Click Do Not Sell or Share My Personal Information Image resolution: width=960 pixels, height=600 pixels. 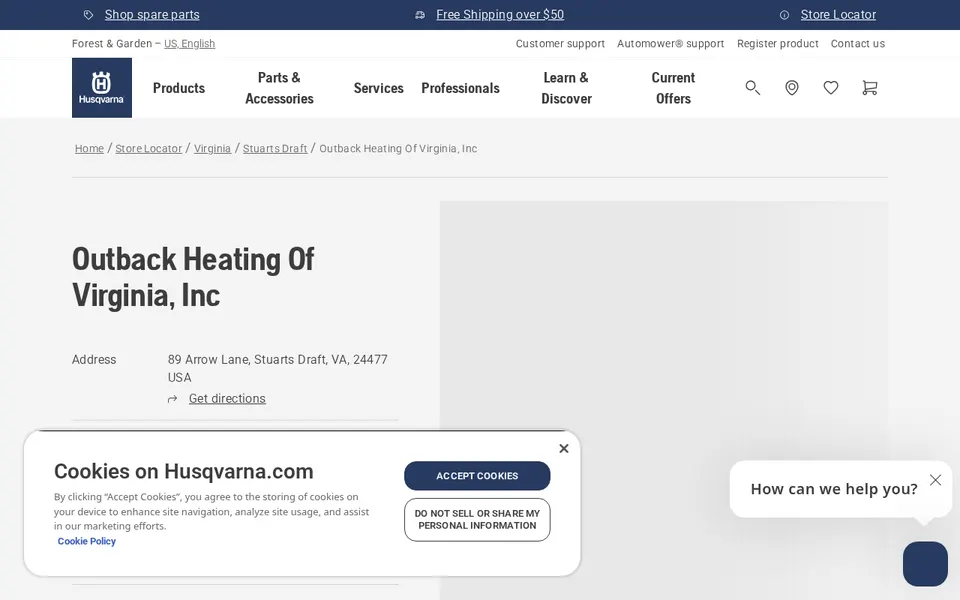[477, 520]
